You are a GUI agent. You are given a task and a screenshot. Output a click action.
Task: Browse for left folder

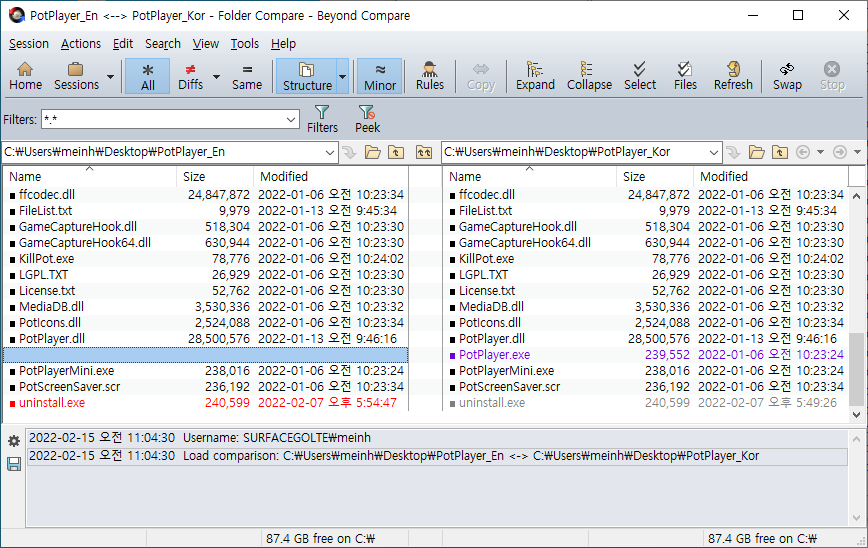tap(373, 152)
